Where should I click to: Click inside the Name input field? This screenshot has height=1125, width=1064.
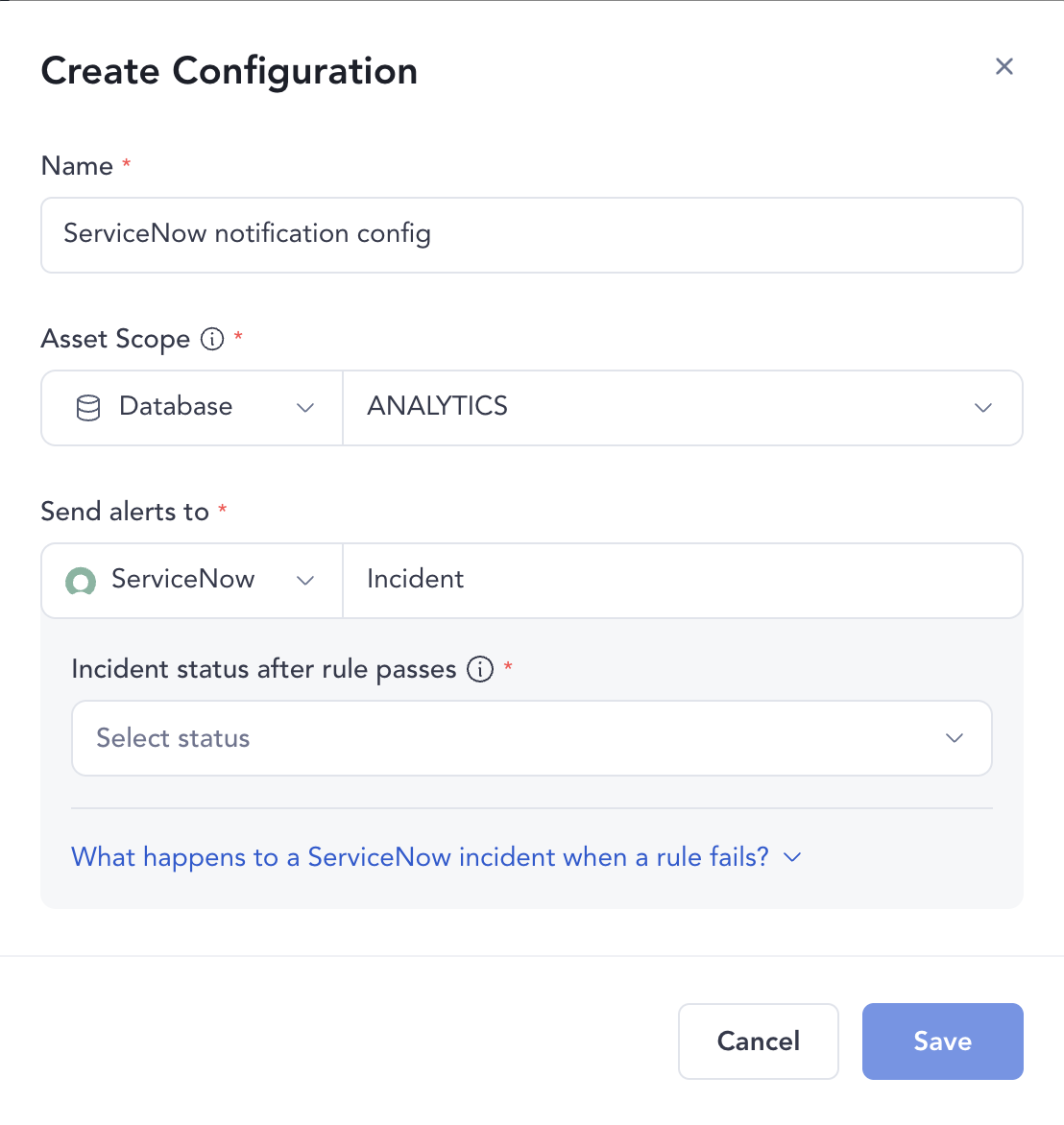(x=531, y=234)
